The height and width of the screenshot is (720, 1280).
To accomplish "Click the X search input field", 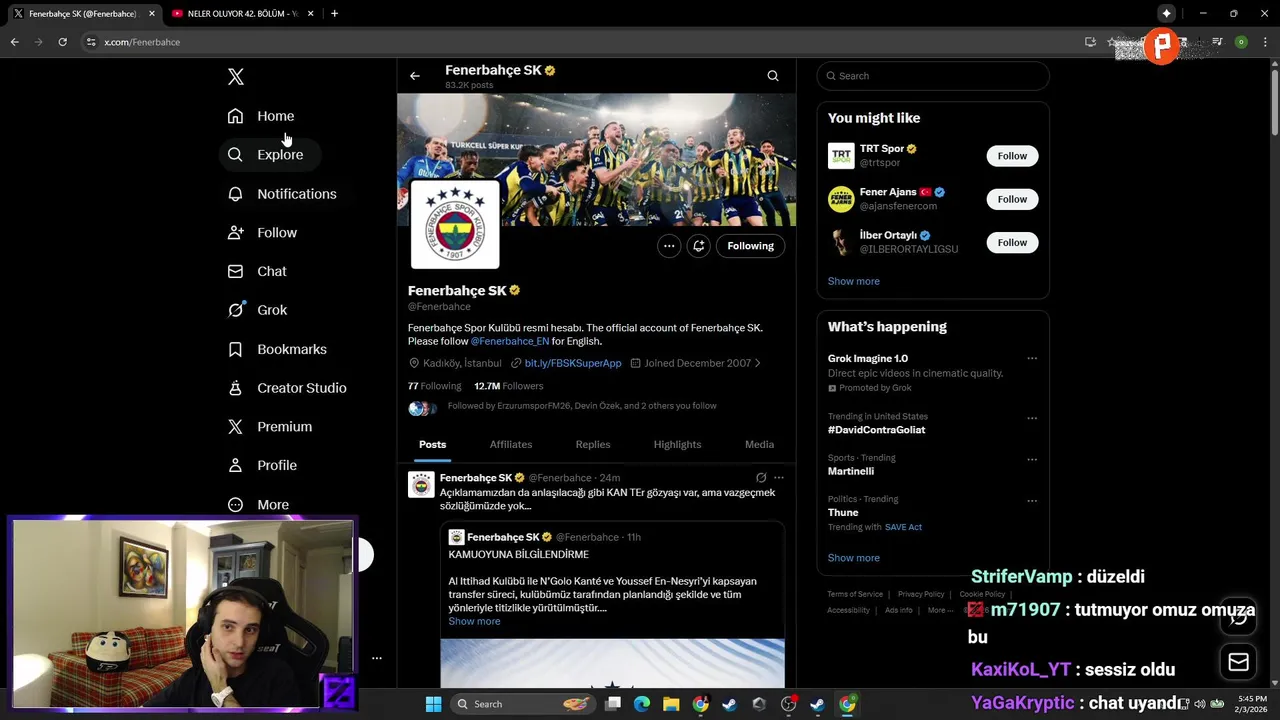I will click(933, 76).
